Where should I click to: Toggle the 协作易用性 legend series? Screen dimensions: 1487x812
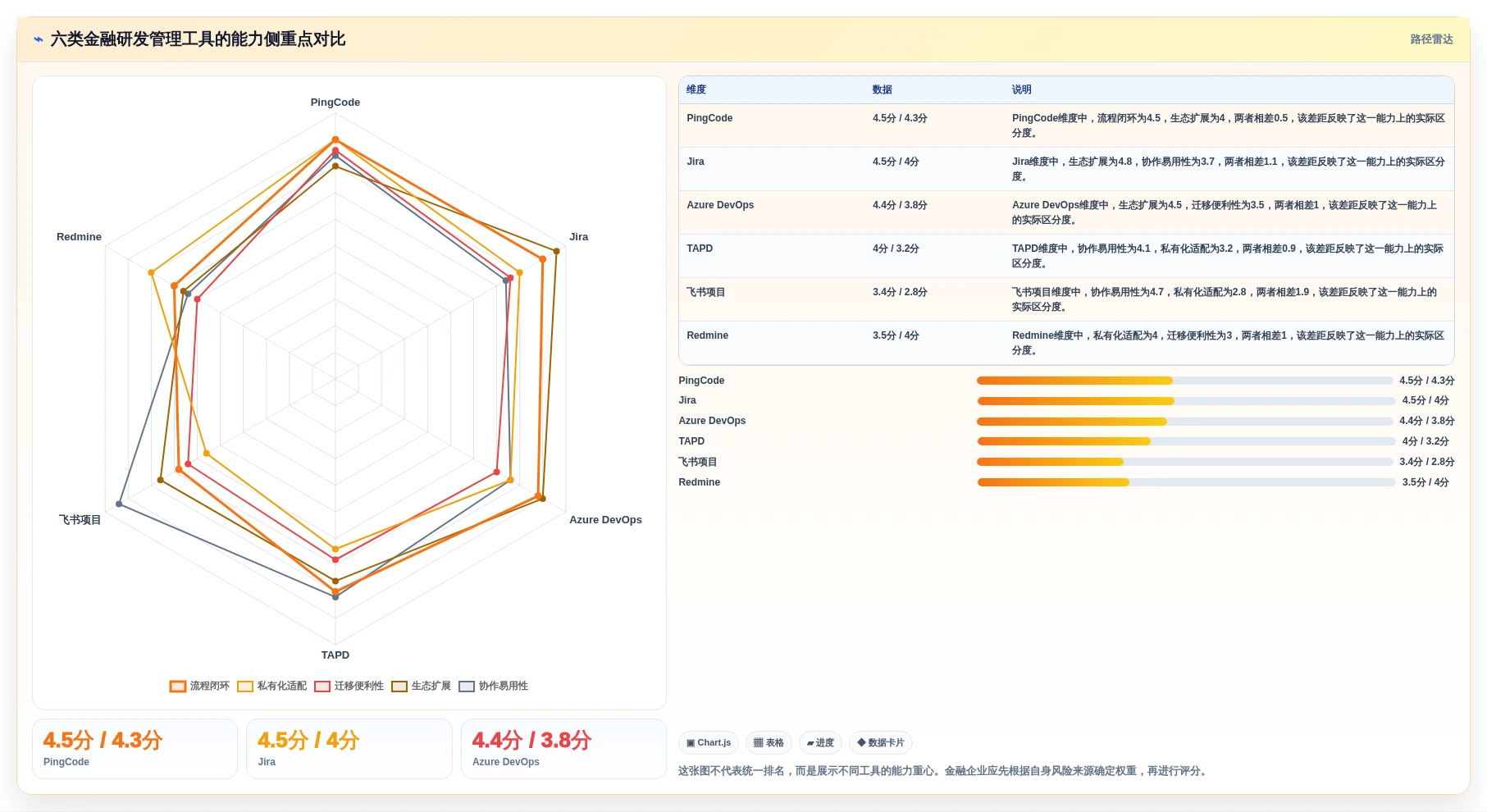click(x=493, y=686)
